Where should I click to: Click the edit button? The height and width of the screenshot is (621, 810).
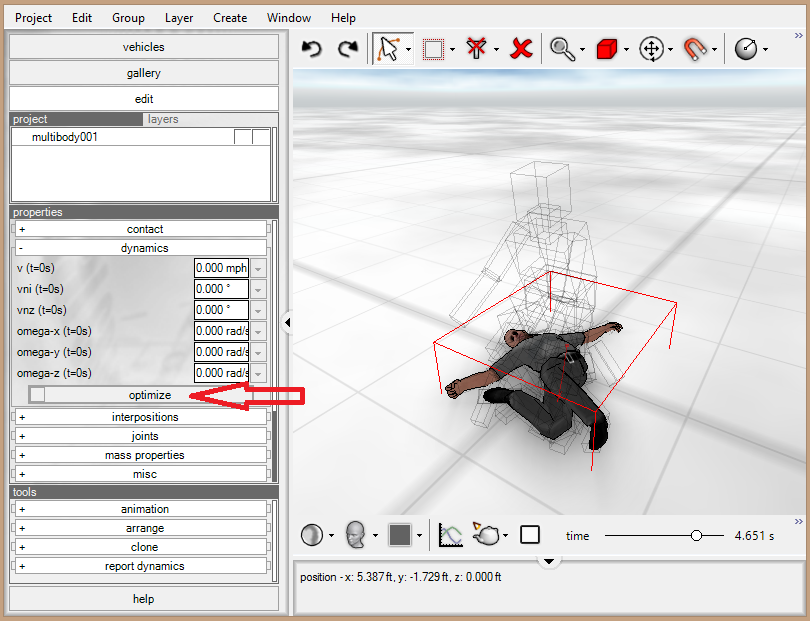[144, 99]
